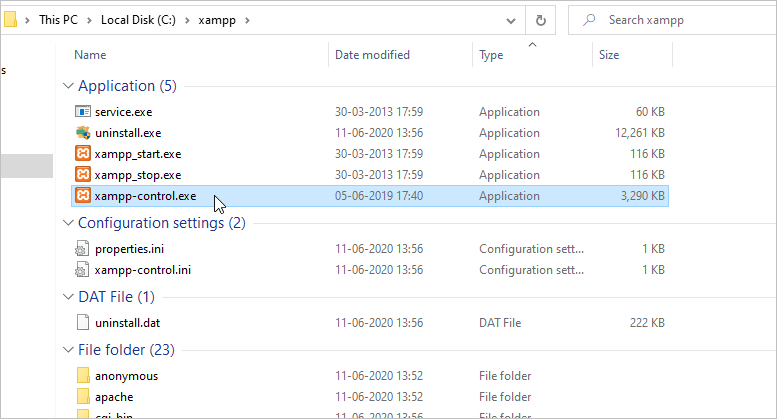Viewport: 777px width, 419px height.
Task: Collapse the Application (5) group
Action: 68,86
